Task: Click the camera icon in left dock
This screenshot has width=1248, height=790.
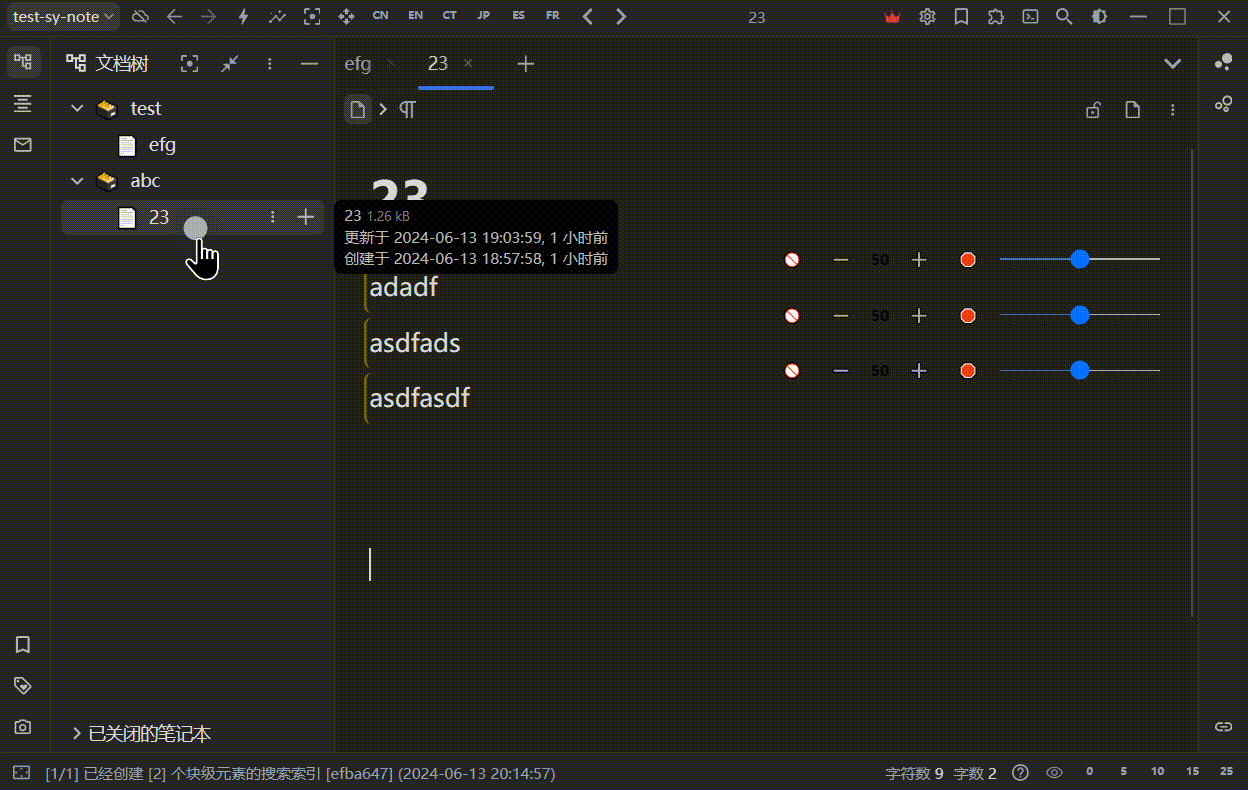Action: click(x=23, y=727)
